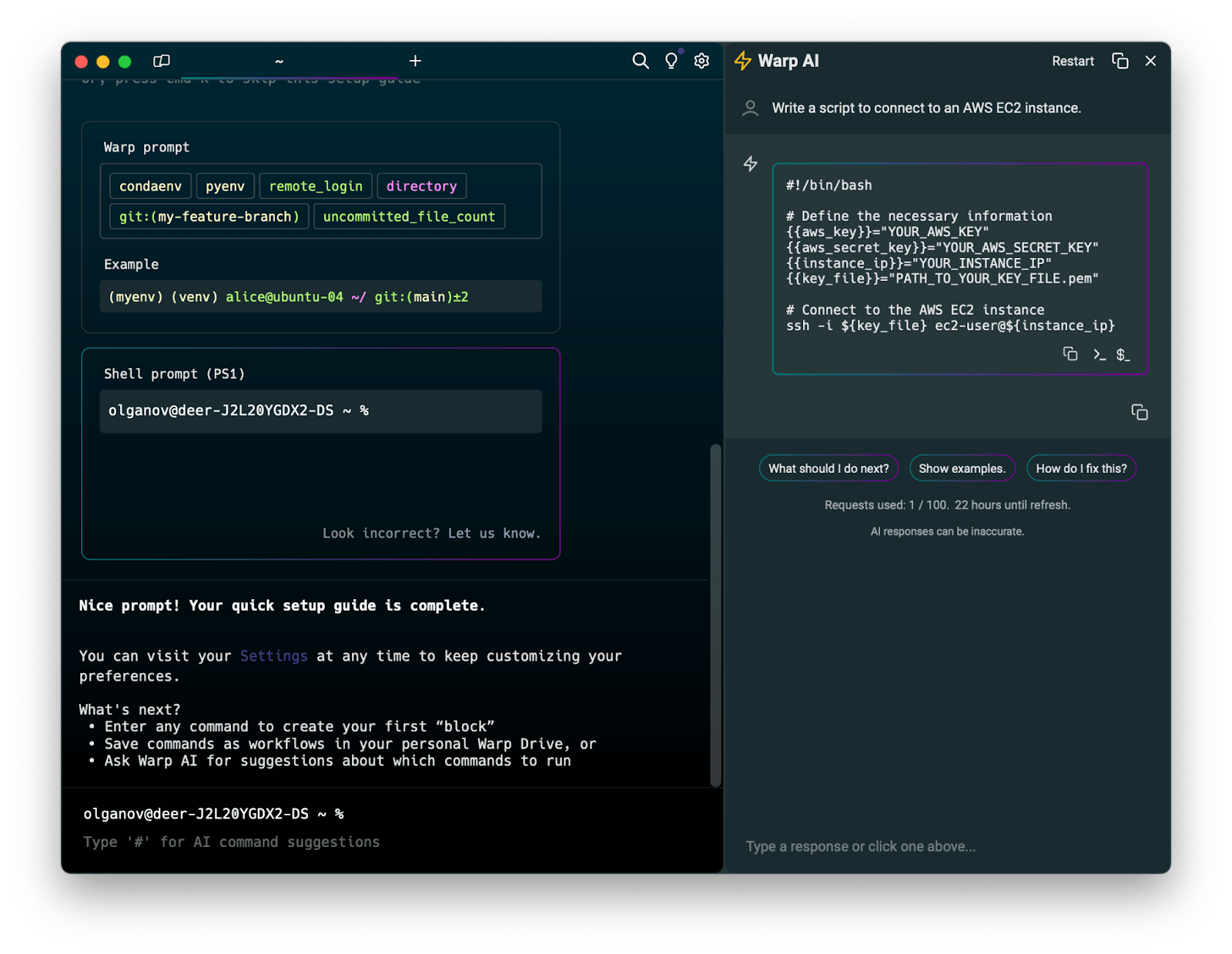
Task: Open a new terminal tab with plus icon
Action: pos(415,61)
